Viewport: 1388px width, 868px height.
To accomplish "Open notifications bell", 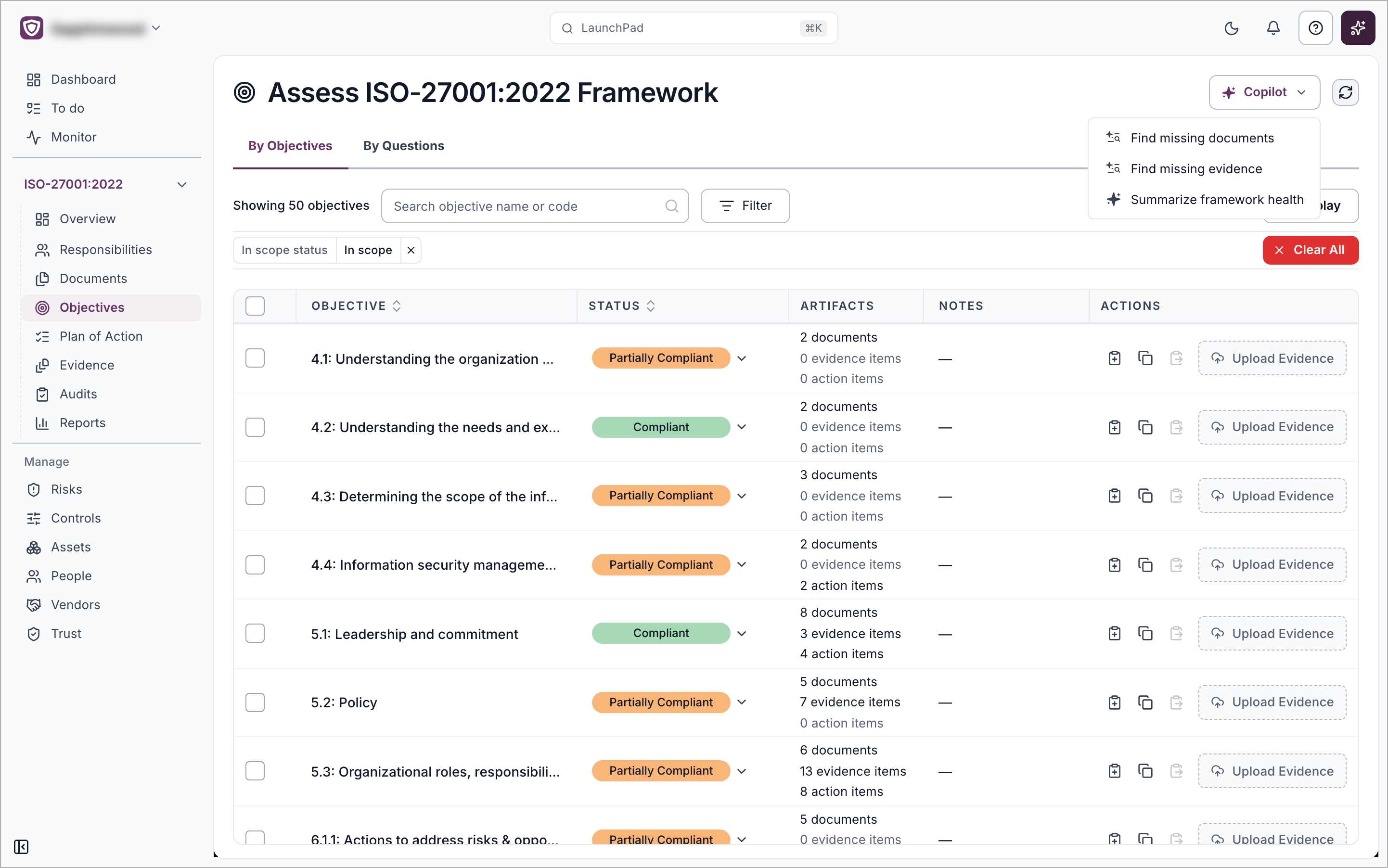I will [1273, 28].
